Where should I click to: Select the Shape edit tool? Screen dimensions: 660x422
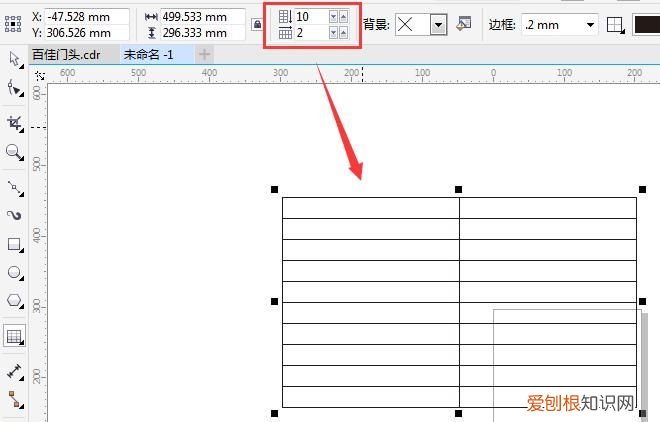pos(14,89)
